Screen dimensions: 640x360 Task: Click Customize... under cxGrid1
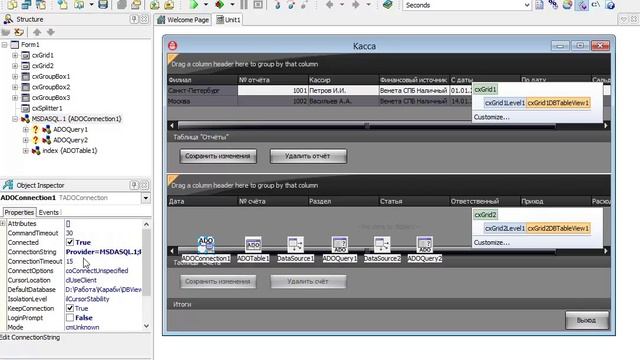point(491,117)
